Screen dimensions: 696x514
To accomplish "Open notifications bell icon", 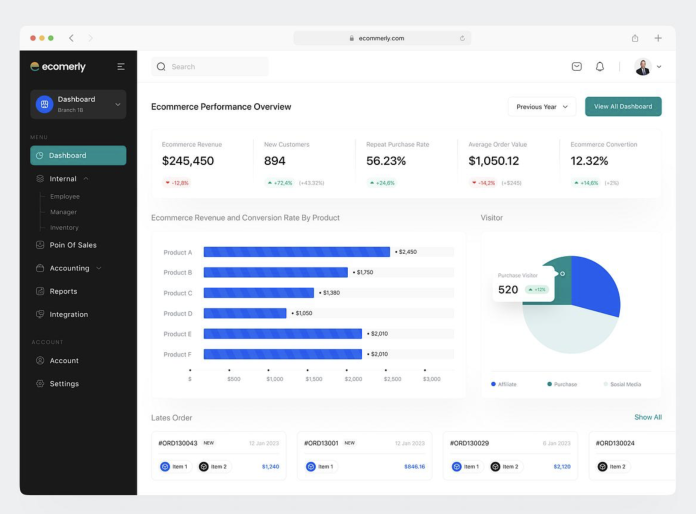I will click(600, 67).
